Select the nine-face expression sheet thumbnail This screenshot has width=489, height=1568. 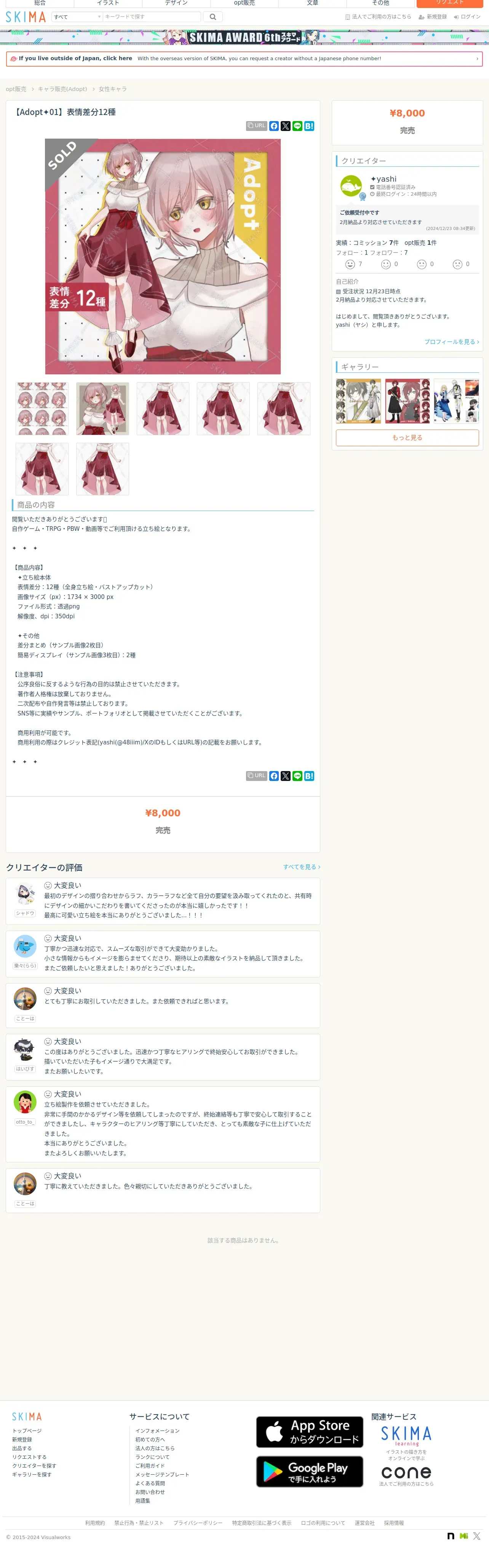(x=42, y=409)
